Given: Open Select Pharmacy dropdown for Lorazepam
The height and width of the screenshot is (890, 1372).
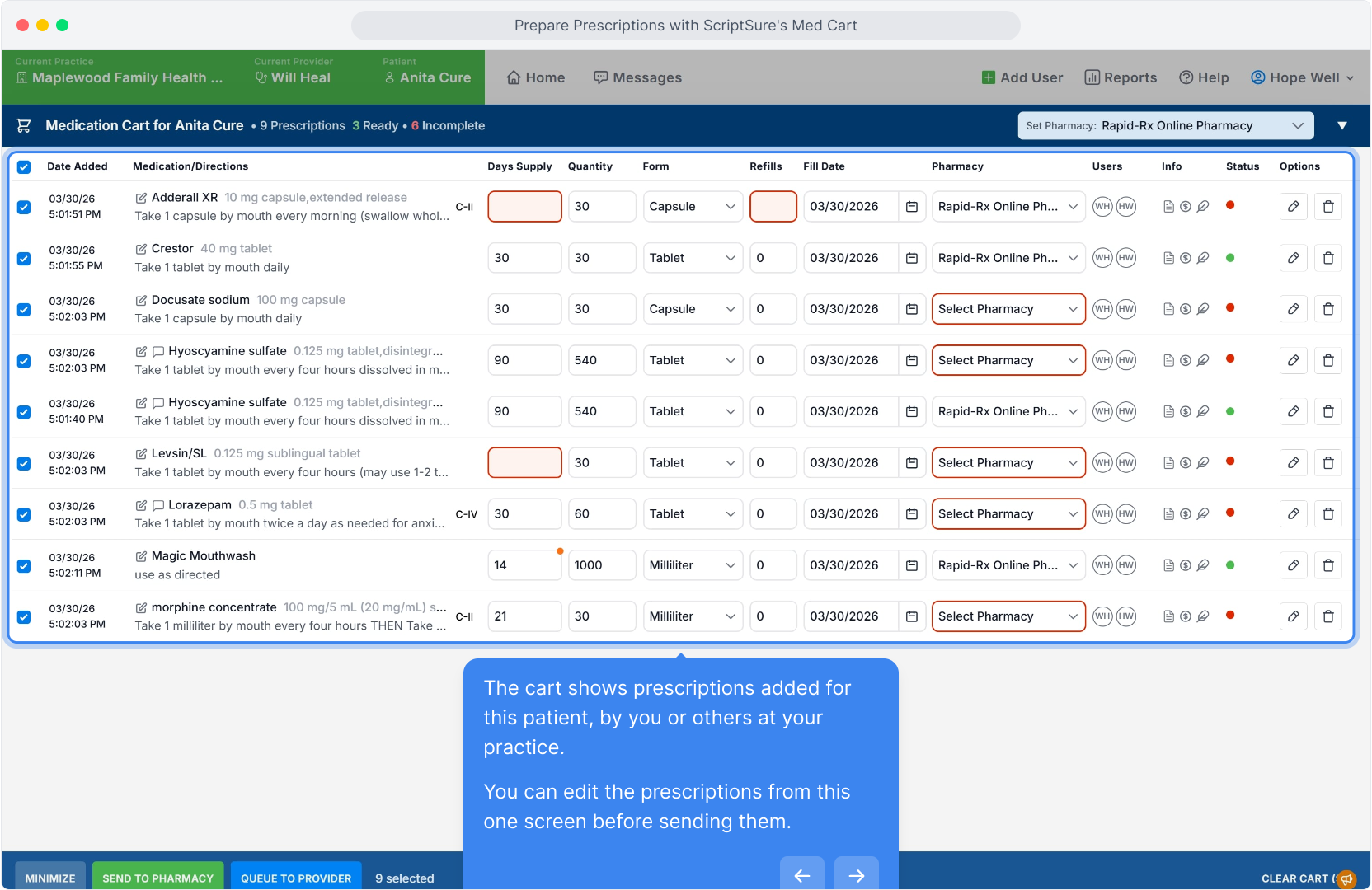Looking at the screenshot, I should tap(1008, 514).
